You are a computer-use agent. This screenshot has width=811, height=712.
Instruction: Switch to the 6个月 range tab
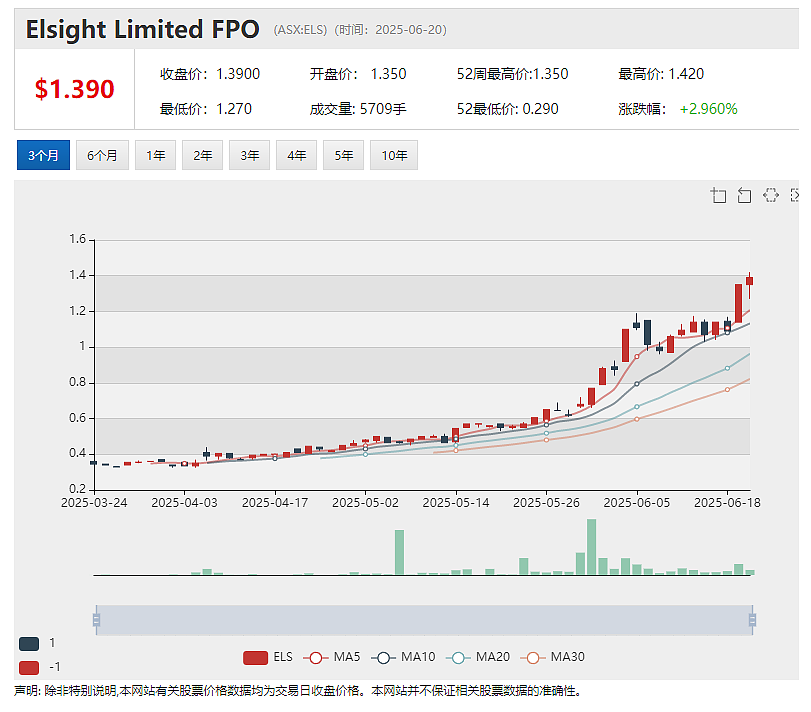102,155
